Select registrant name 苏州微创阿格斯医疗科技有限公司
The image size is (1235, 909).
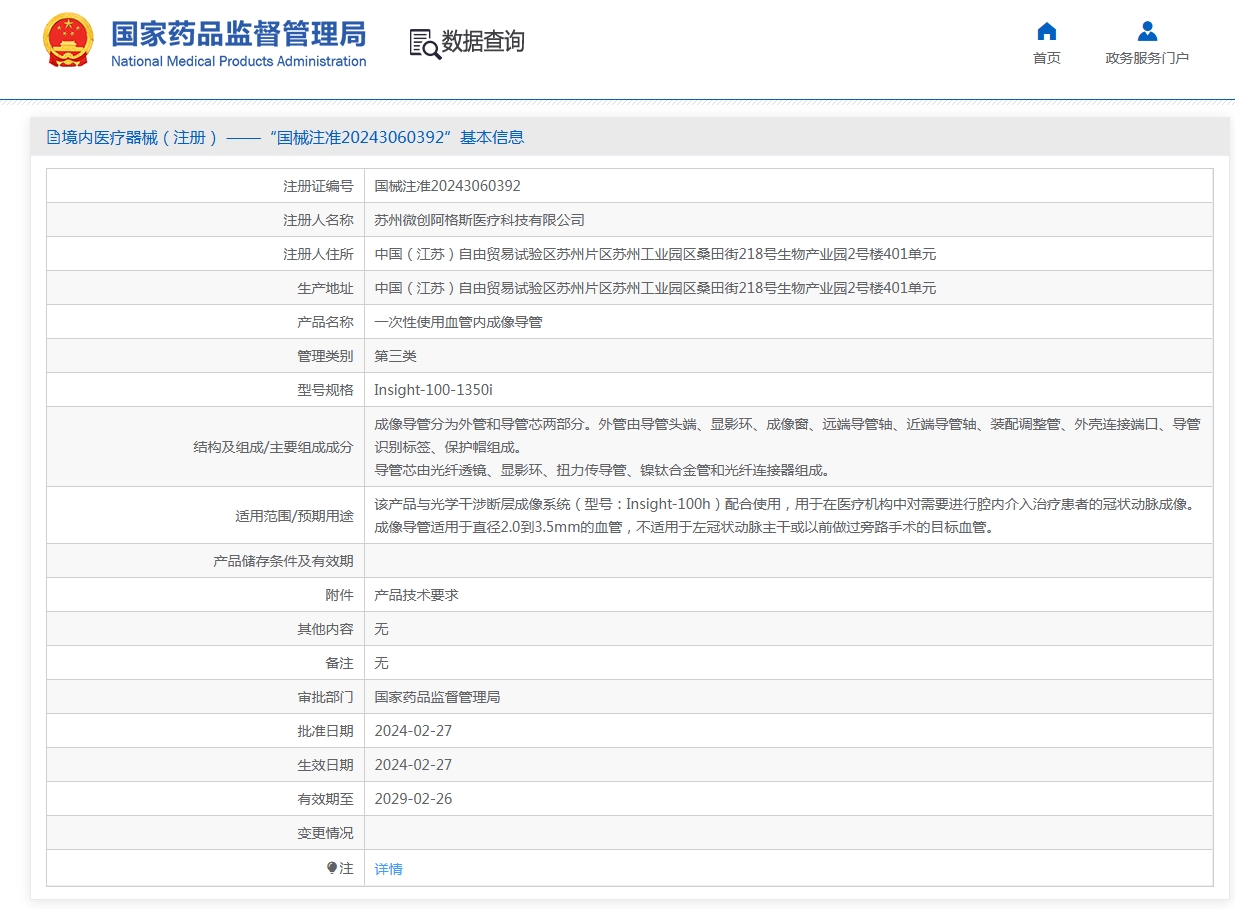pos(480,220)
